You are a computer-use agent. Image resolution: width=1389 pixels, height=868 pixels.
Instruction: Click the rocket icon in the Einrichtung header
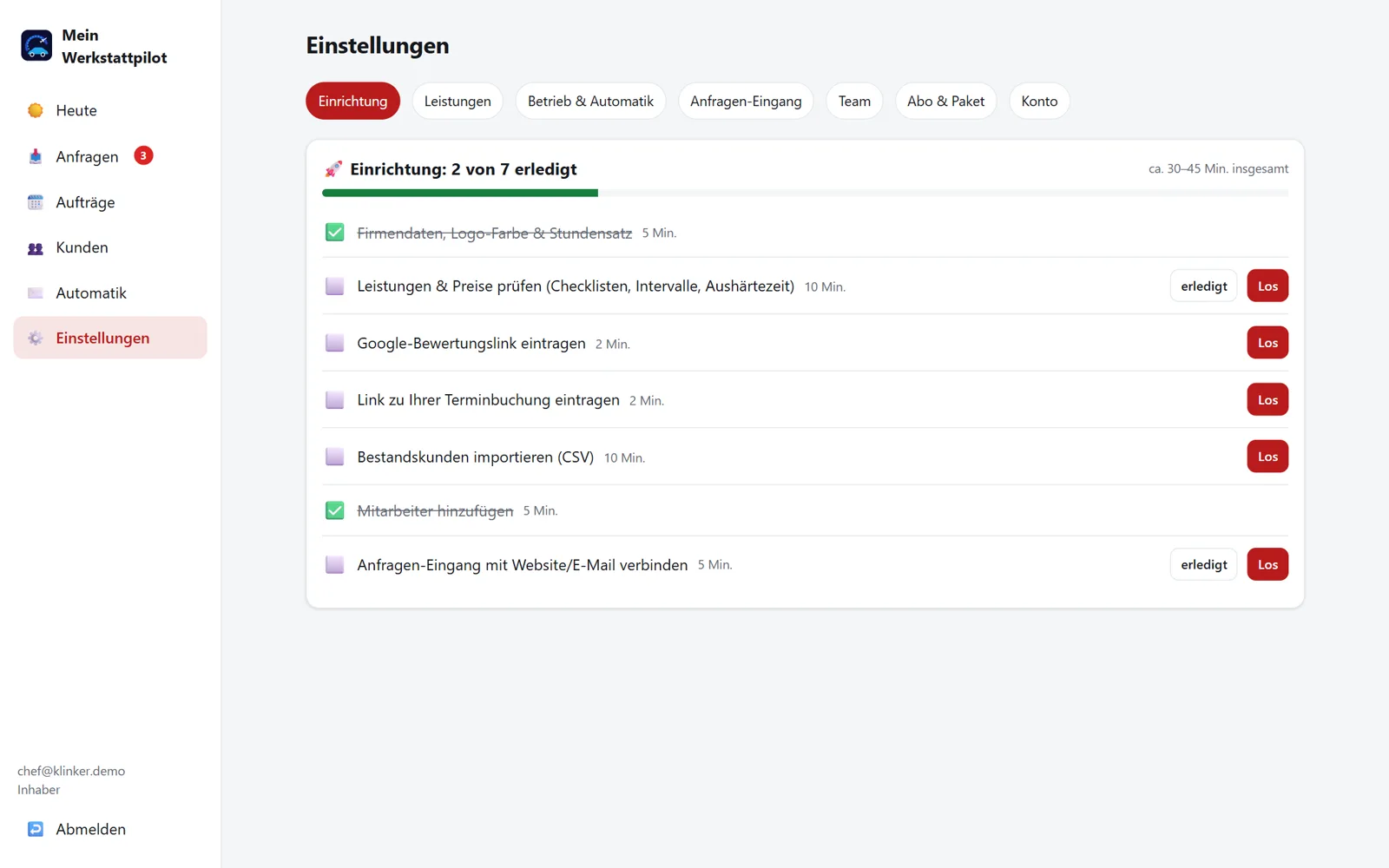[x=333, y=168]
